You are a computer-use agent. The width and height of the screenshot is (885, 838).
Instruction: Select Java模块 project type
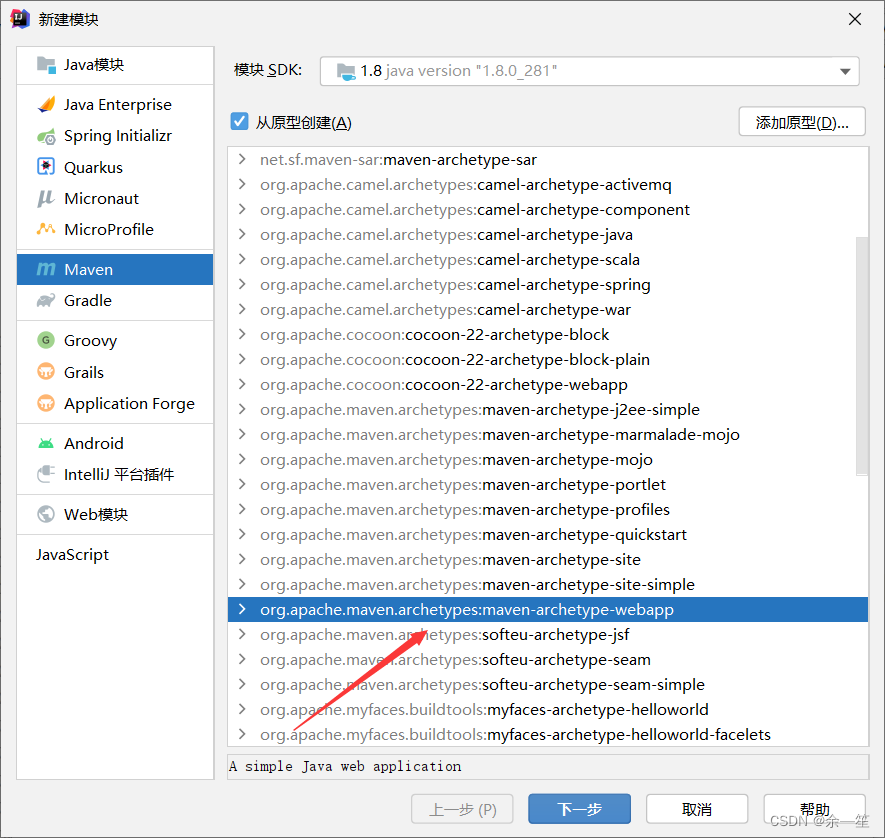(115, 65)
